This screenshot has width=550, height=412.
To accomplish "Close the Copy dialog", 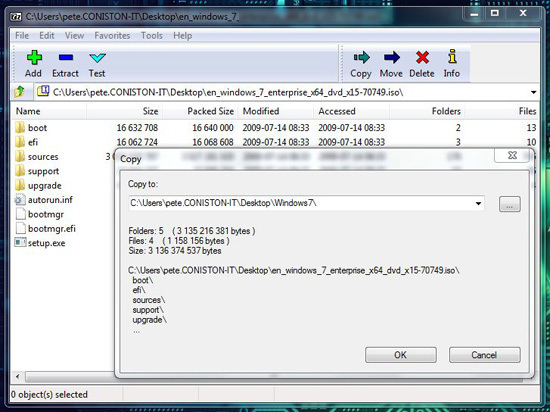I will (x=512, y=155).
